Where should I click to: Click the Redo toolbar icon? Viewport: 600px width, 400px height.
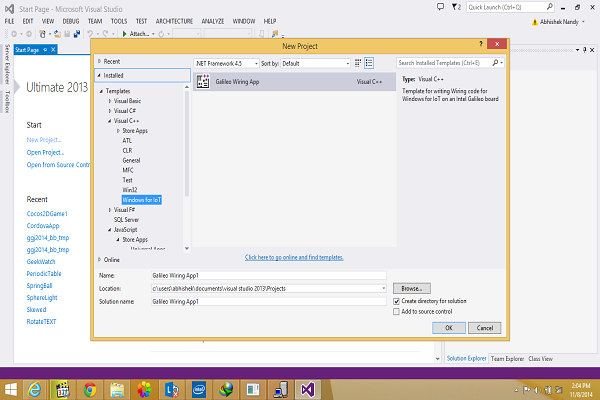click(x=105, y=34)
